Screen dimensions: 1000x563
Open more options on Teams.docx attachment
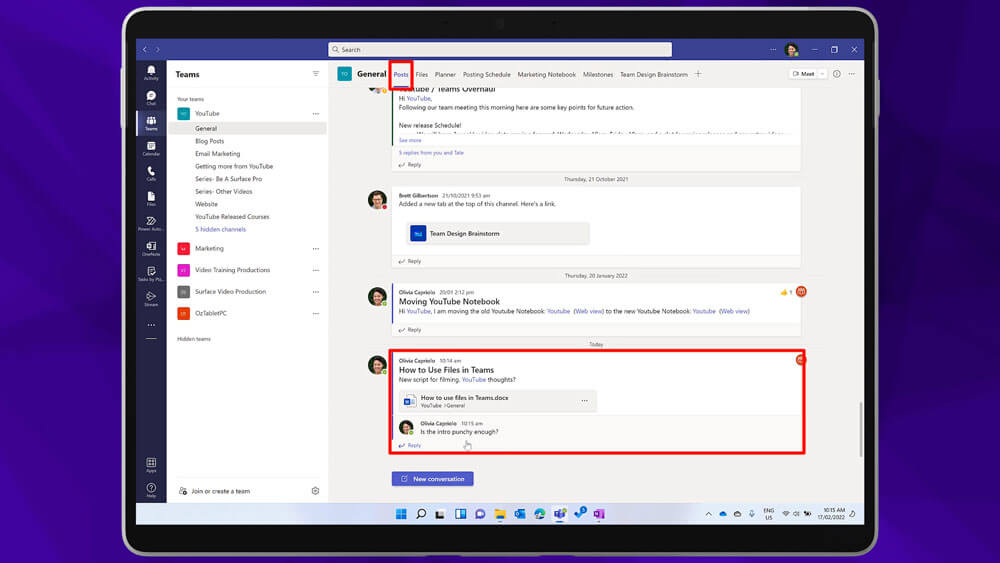coord(585,401)
